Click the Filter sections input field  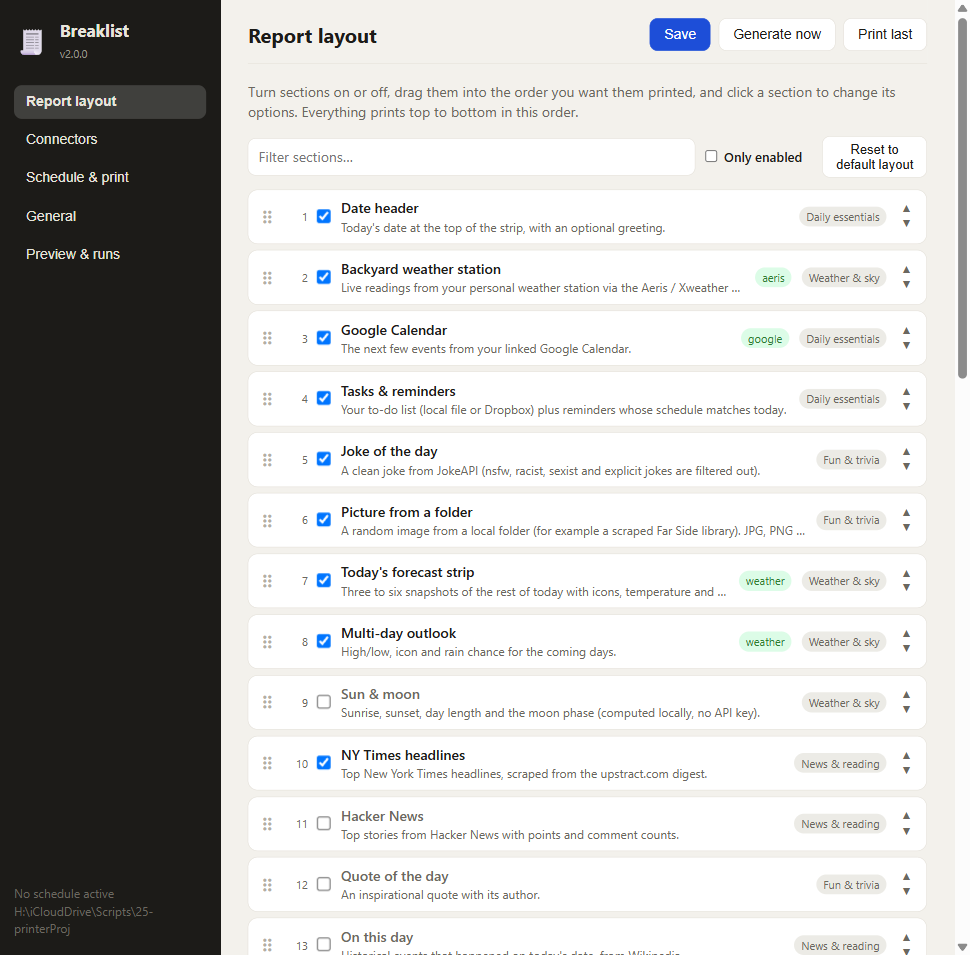[471, 157]
